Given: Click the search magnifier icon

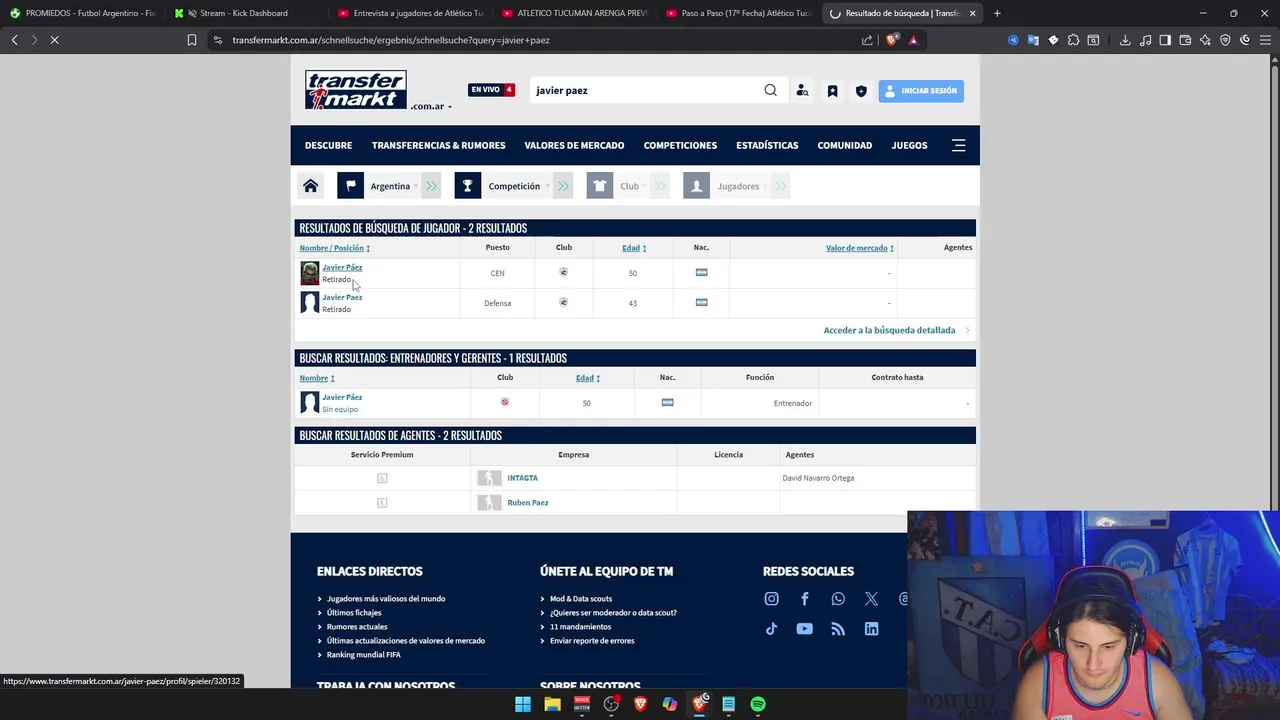Looking at the screenshot, I should tap(770, 90).
